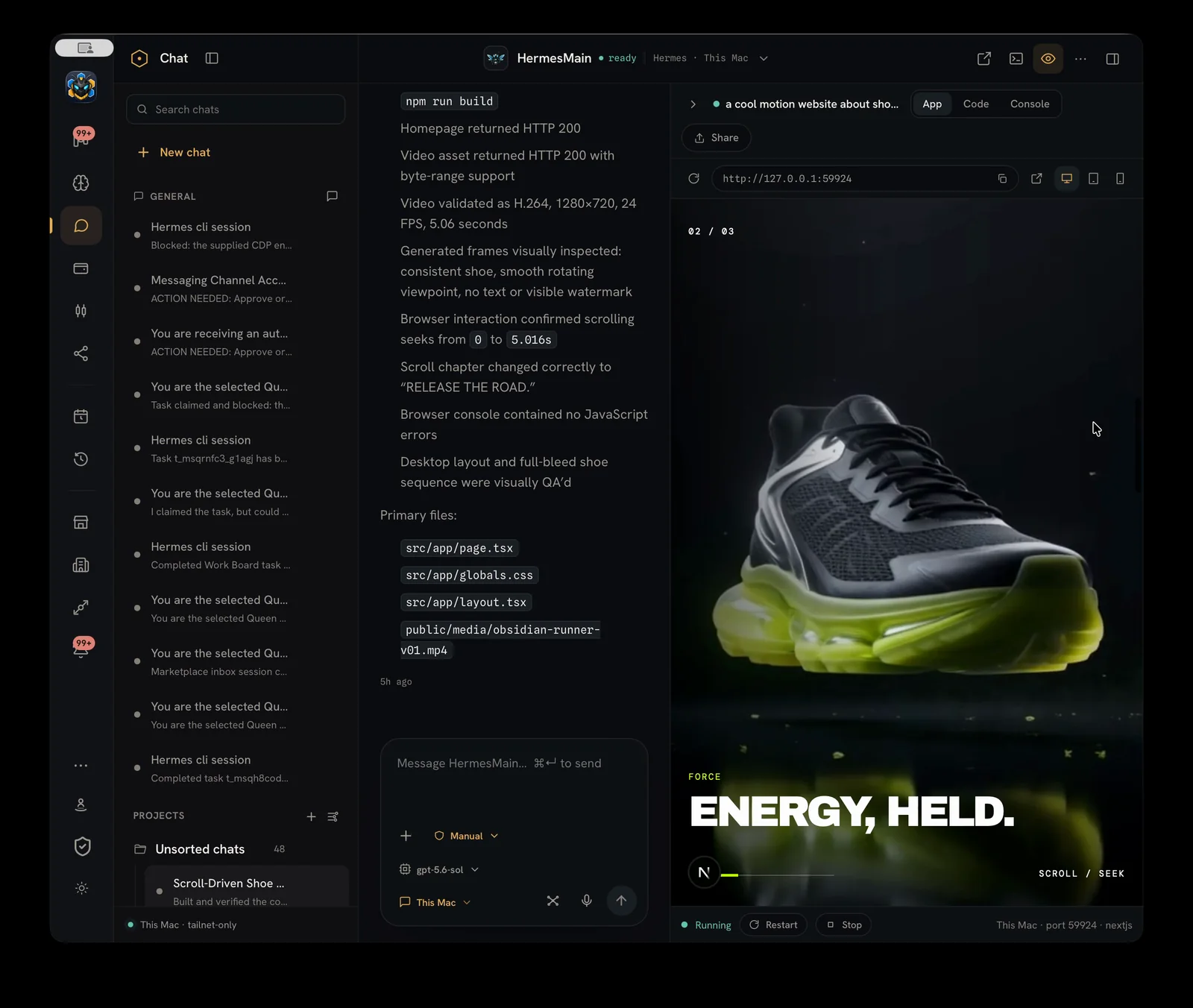Copy the preview URL icon
This screenshot has width=1193, height=1008.
(x=1002, y=178)
